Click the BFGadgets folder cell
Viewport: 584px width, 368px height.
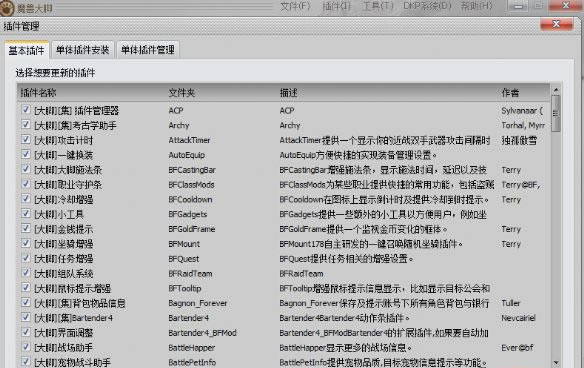188,215
